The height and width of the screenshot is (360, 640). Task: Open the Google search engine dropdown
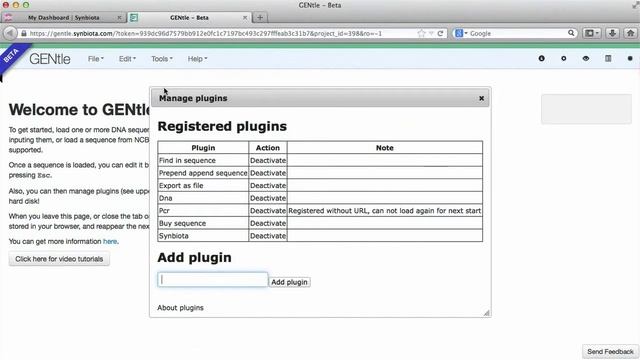(x=461, y=33)
